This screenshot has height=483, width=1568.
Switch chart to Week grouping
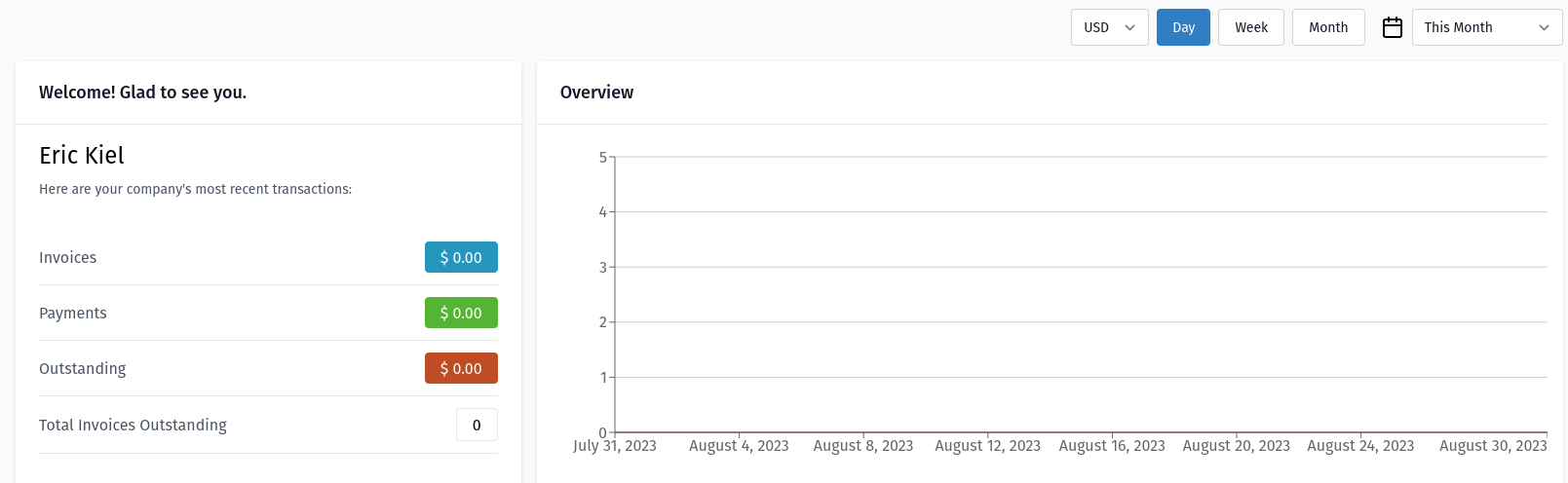(1251, 27)
